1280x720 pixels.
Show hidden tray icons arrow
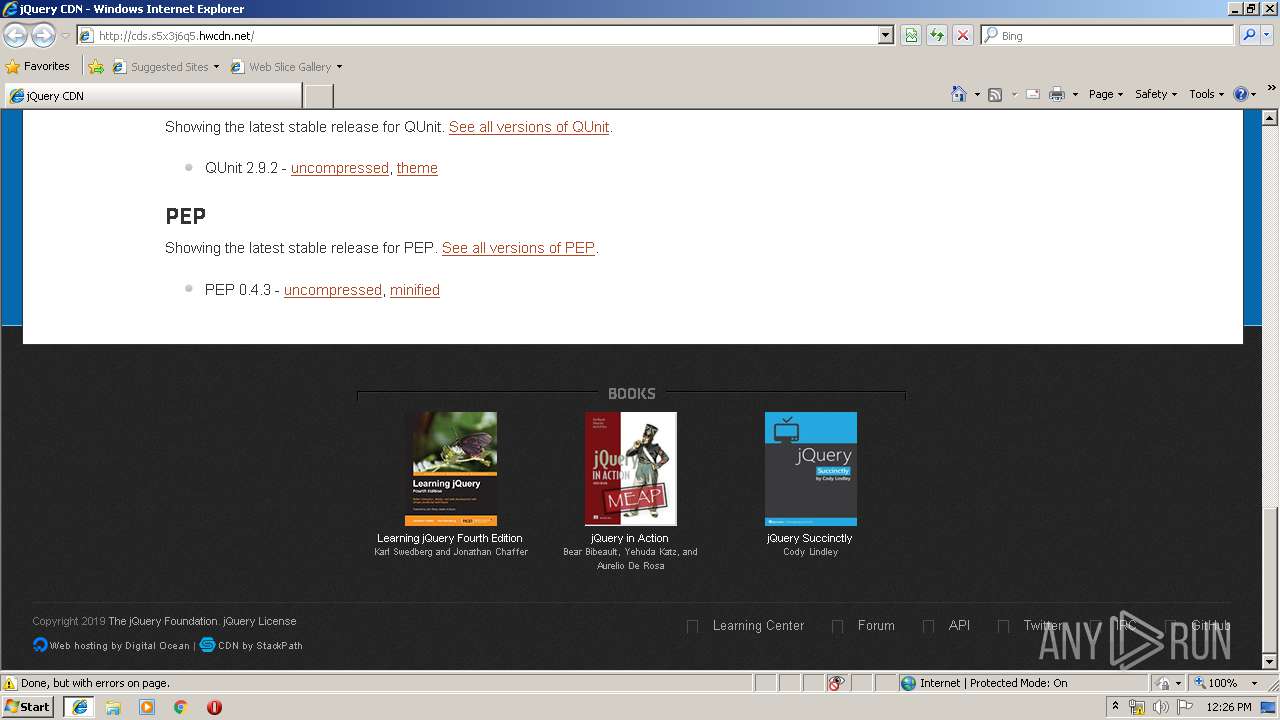1116,706
